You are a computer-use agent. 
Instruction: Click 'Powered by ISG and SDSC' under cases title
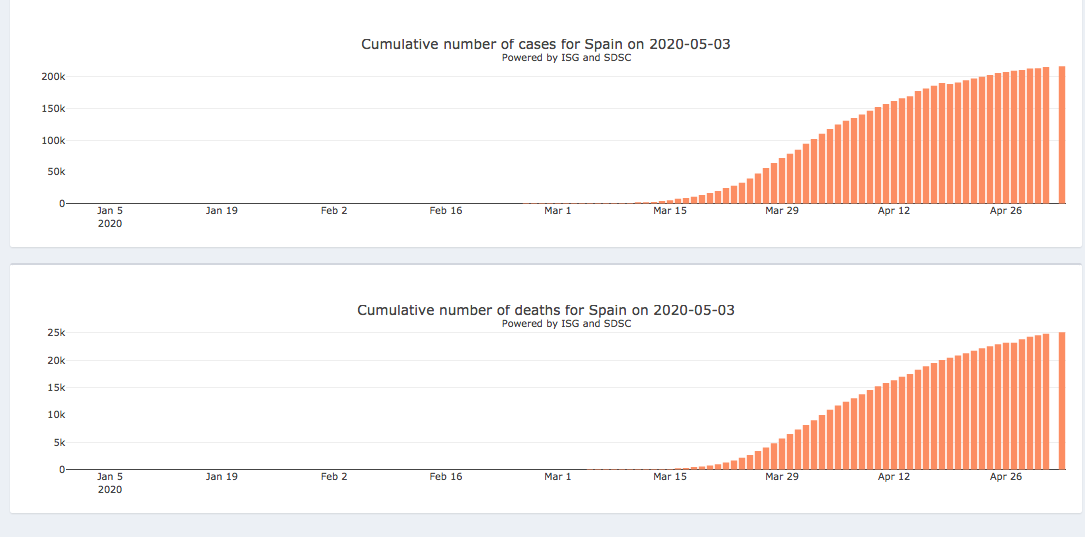coord(566,58)
